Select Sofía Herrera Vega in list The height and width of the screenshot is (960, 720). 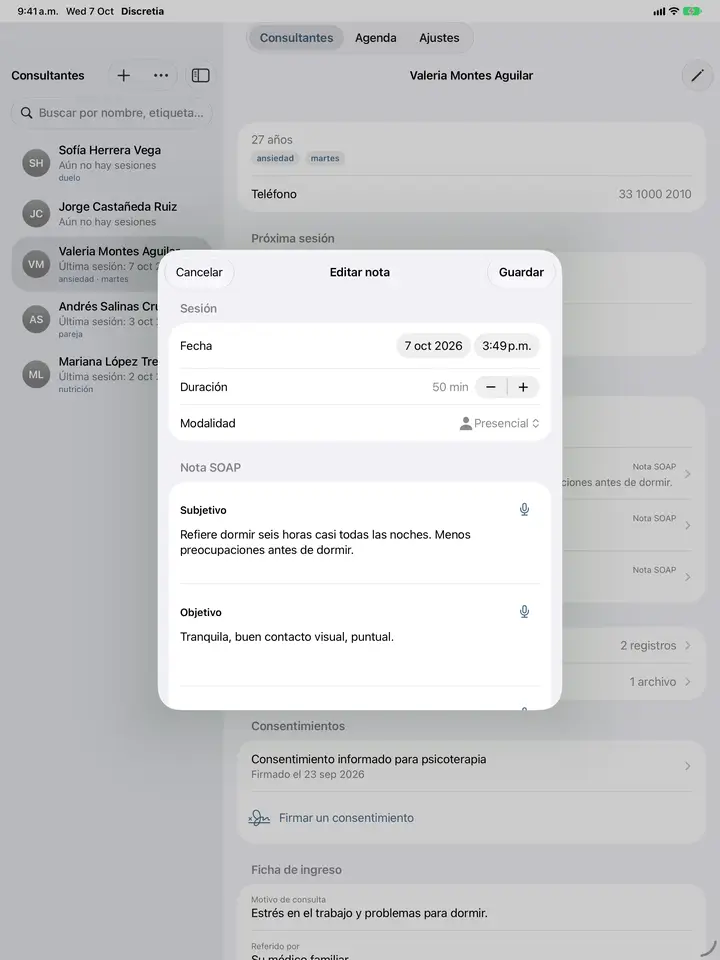[x=112, y=163]
